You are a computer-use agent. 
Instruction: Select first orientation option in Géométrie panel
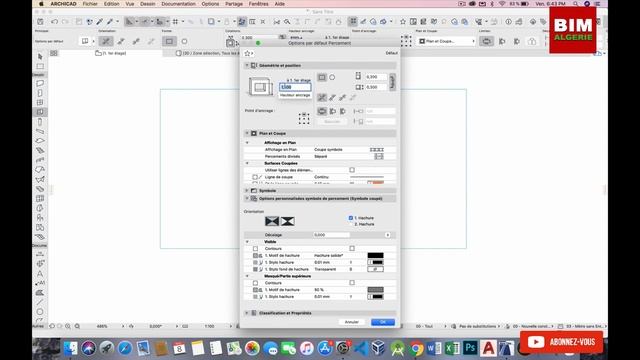[x=322, y=97]
